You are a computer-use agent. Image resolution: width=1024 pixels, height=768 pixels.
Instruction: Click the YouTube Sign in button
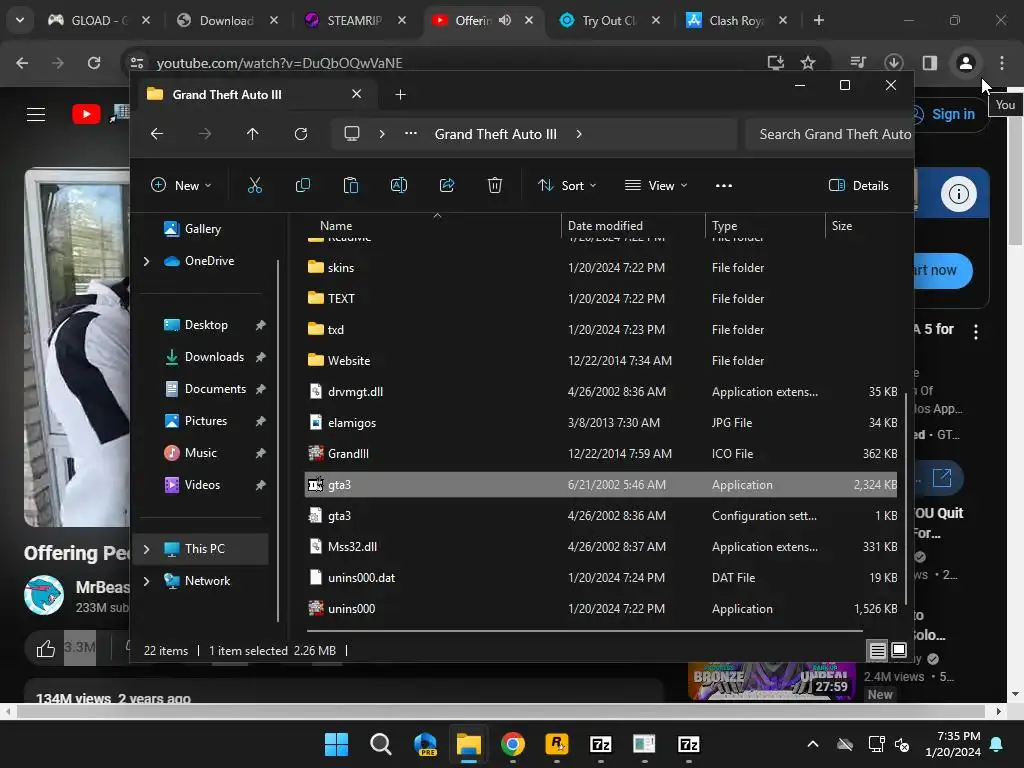(947, 114)
